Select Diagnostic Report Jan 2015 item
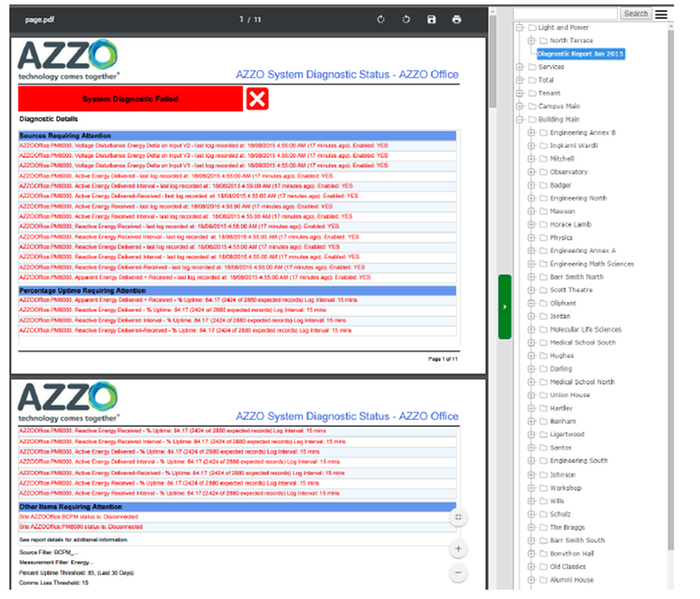The image size is (700, 599). tap(580, 54)
